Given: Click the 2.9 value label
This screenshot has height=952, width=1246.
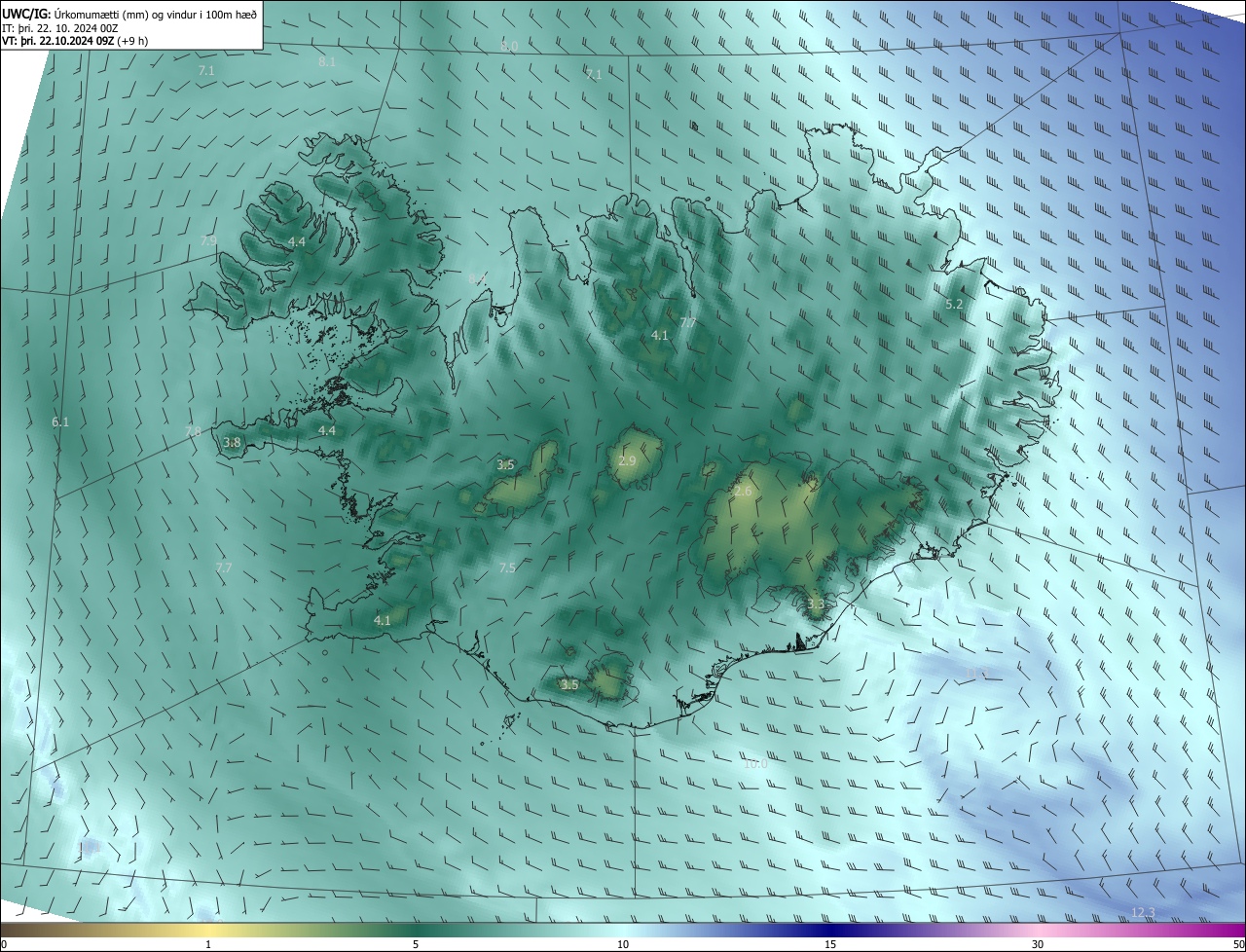Looking at the screenshot, I should [x=627, y=461].
